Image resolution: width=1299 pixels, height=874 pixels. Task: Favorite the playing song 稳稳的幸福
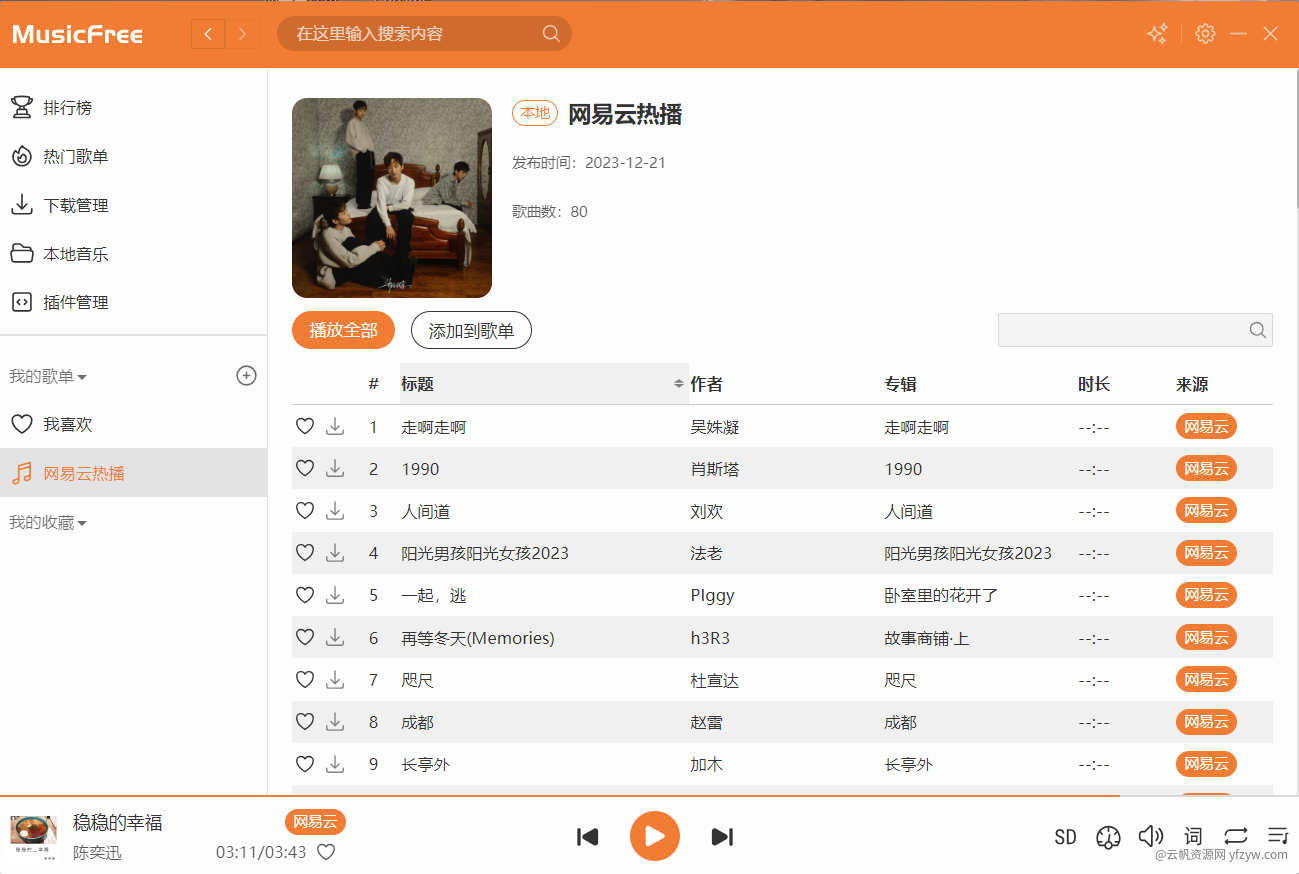point(326,852)
